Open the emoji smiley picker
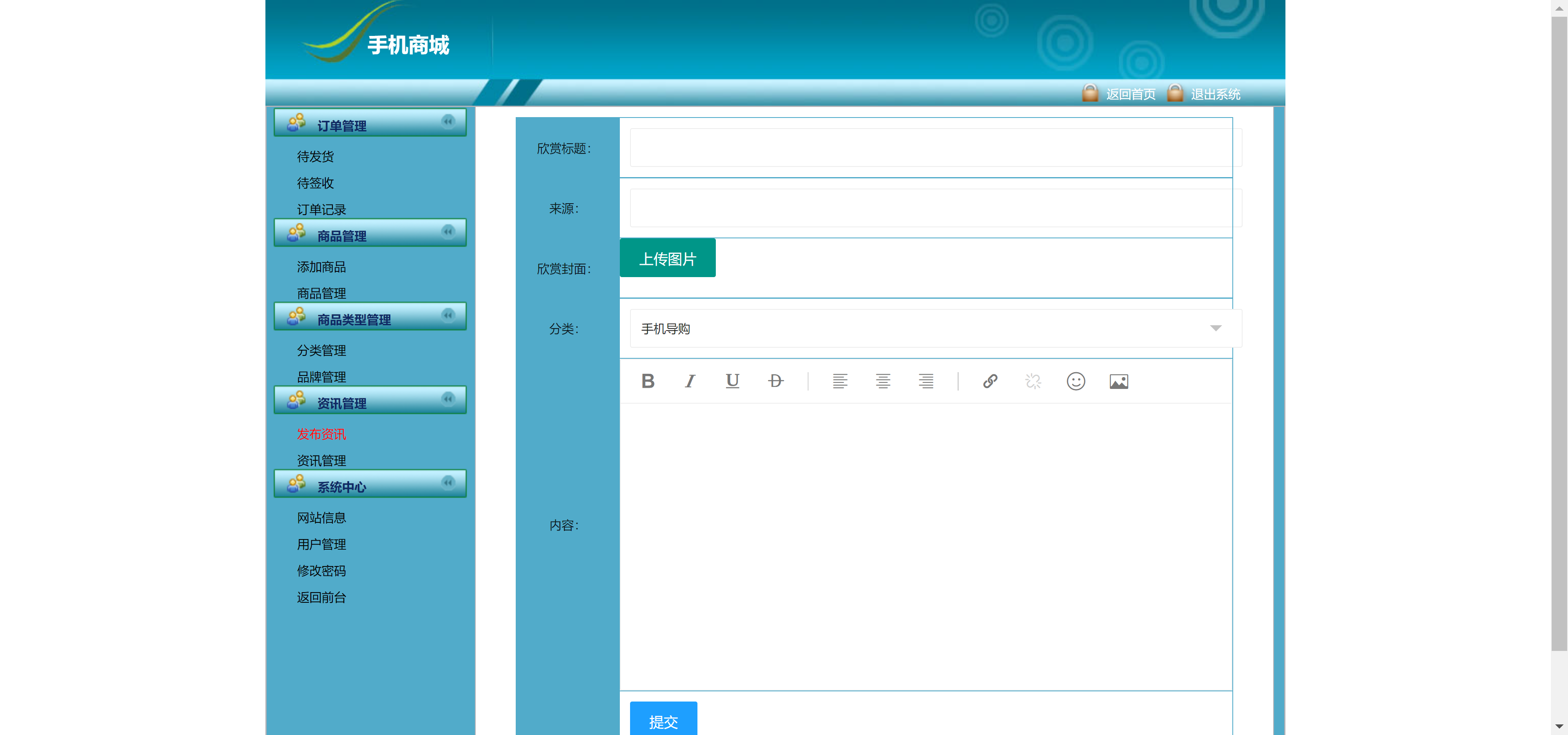 1076,381
